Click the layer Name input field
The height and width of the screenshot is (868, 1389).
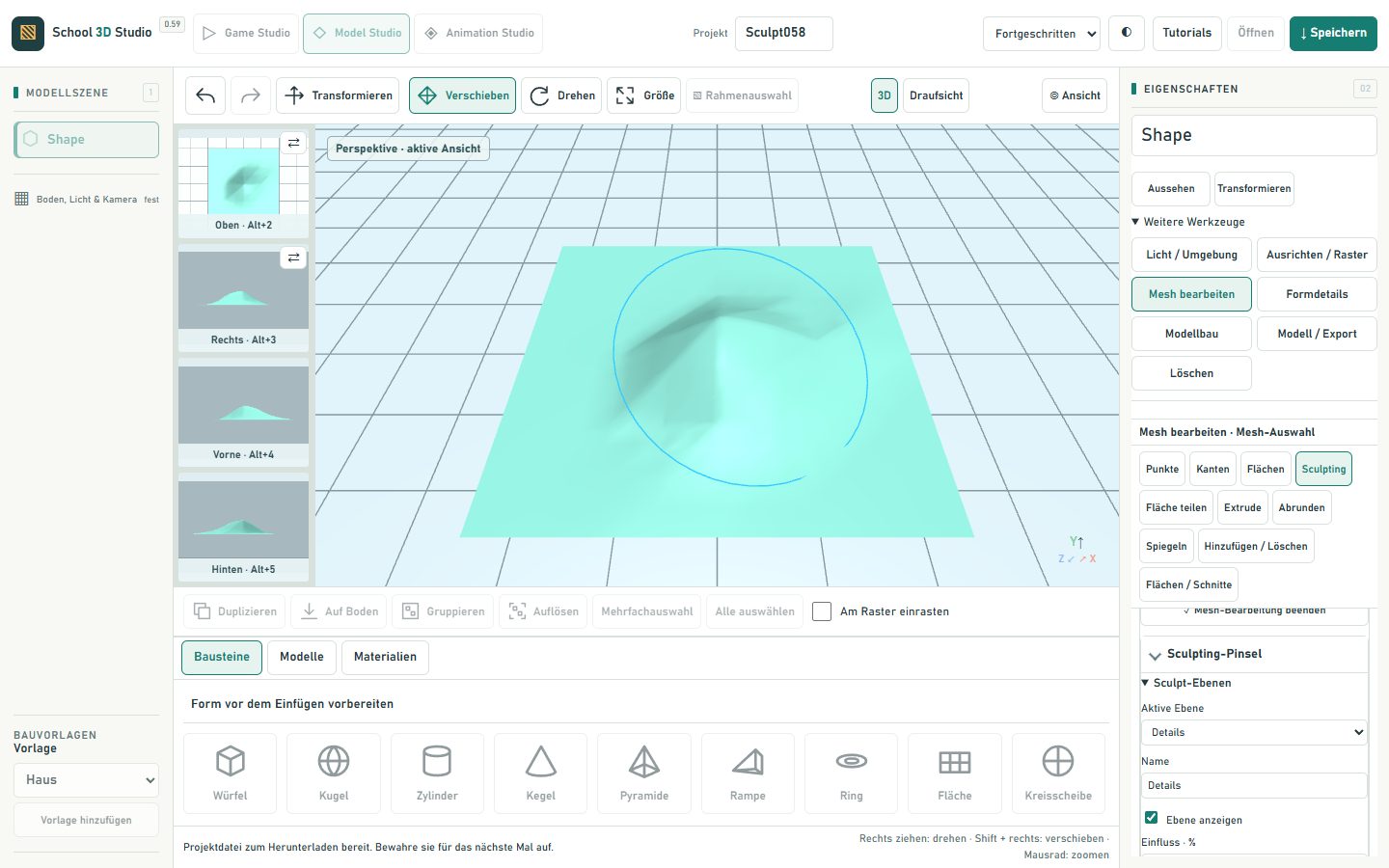click(1254, 785)
